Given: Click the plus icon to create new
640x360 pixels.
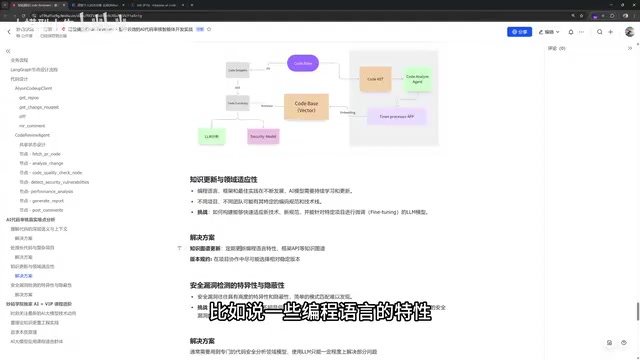Looking at the screenshot, I should (611, 32).
